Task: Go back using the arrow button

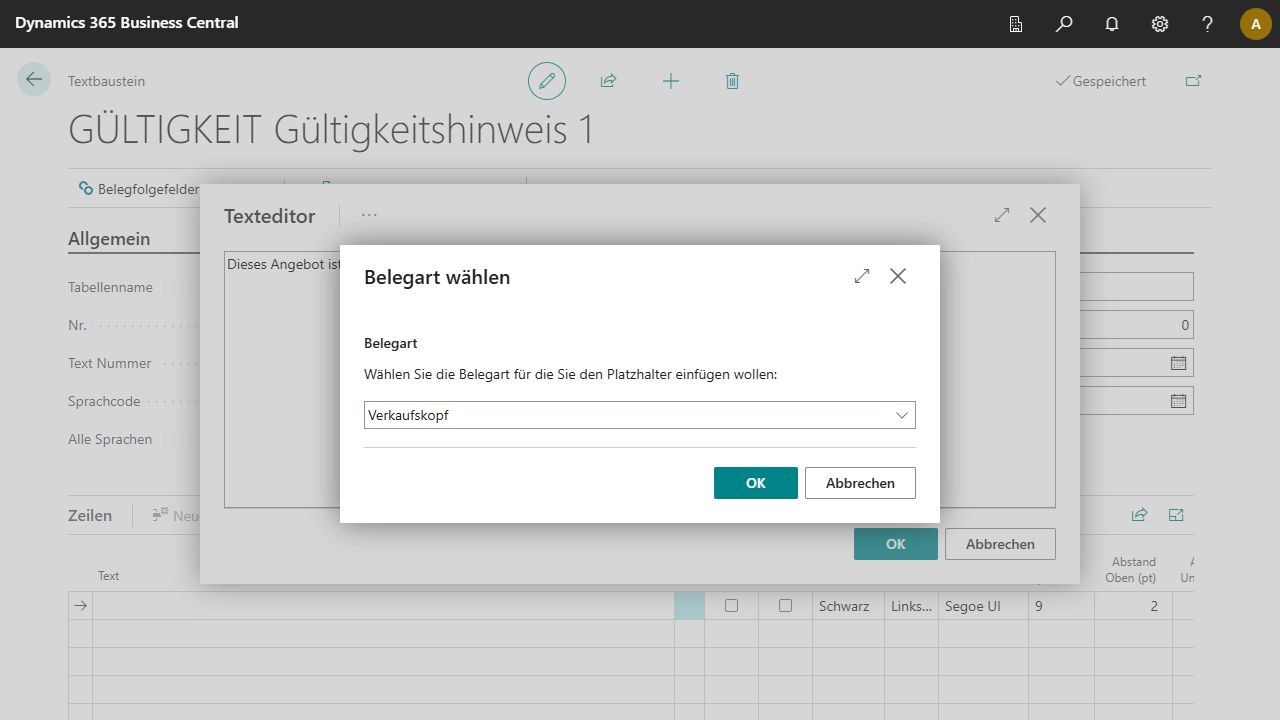Action: [34, 80]
